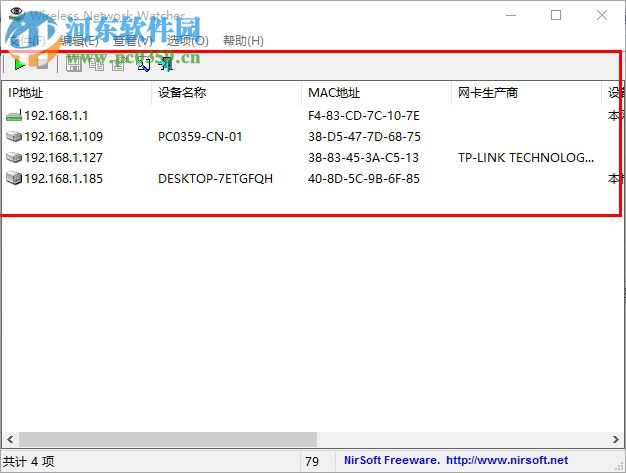This screenshot has width=626, height=473.
Task: Click the horizontal scrollbar left arrow
Action: (10, 439)
